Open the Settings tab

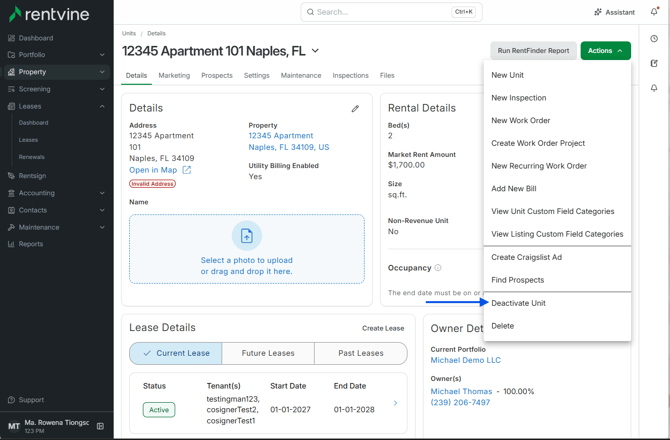[x=256, y=75]
